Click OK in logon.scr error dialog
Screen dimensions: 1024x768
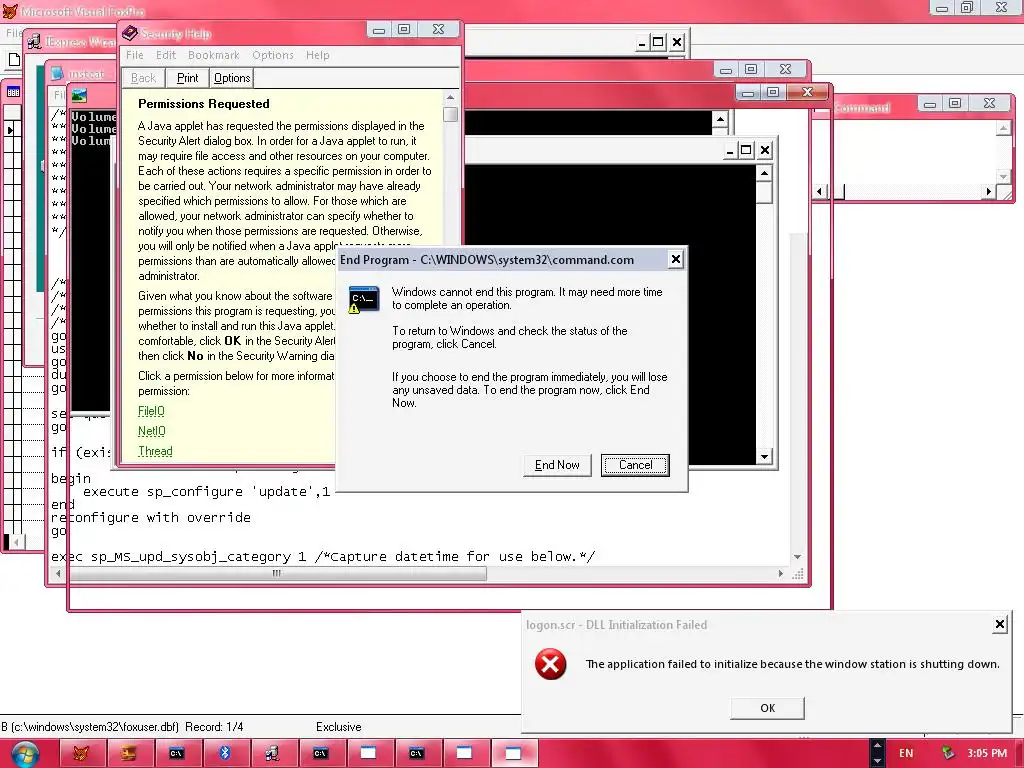click(x=767, y=708)
